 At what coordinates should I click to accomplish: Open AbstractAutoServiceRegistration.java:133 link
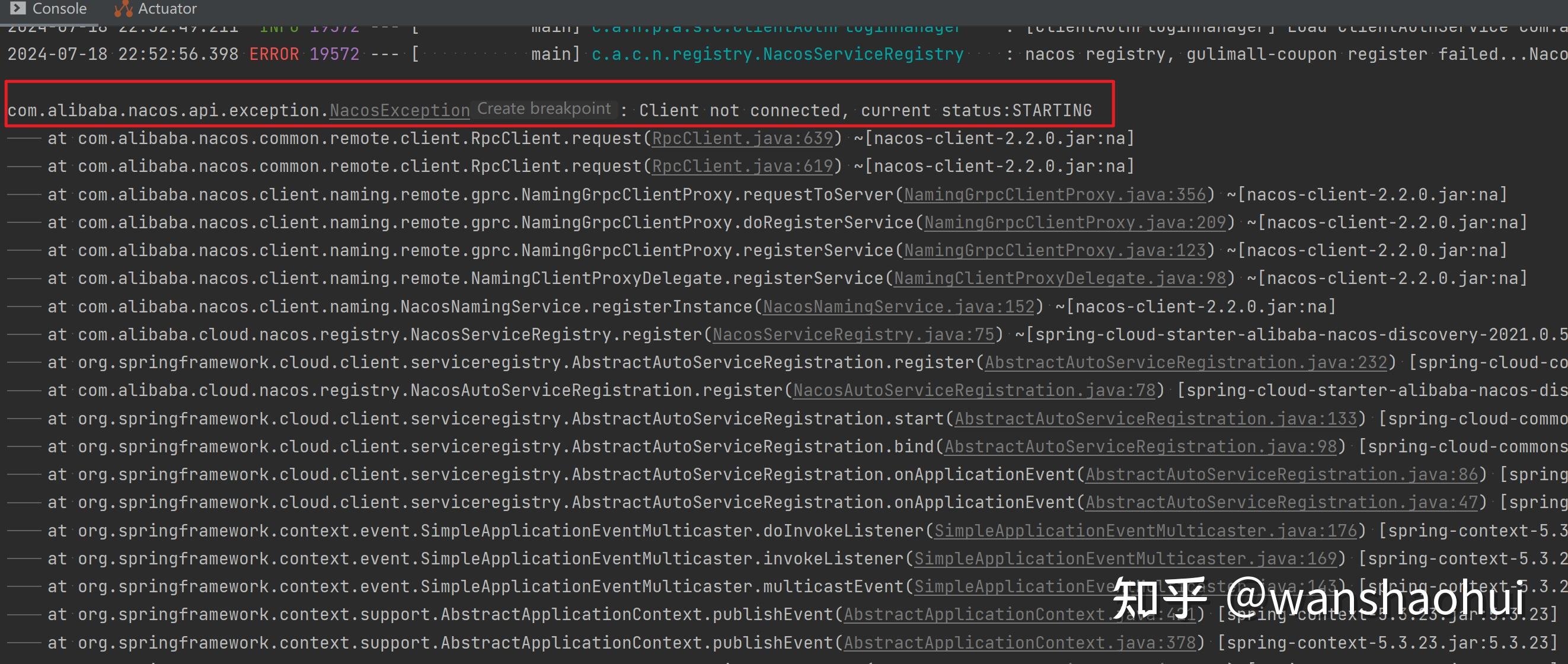1155,418
